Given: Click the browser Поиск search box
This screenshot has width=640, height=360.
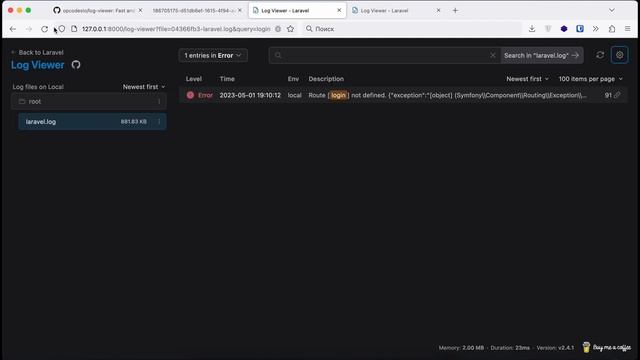Looking at the screenshot, I should coord(412,29).
